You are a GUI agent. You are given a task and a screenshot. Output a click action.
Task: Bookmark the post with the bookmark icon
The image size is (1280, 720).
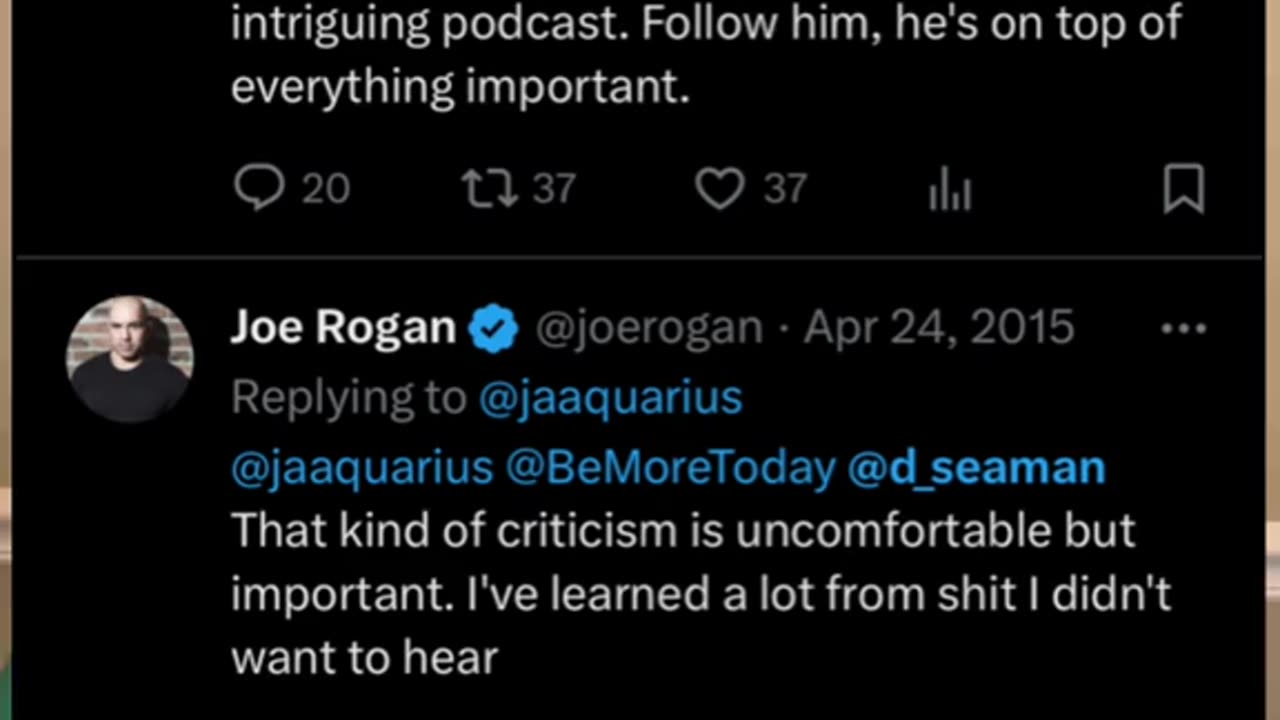point(1184,189)
